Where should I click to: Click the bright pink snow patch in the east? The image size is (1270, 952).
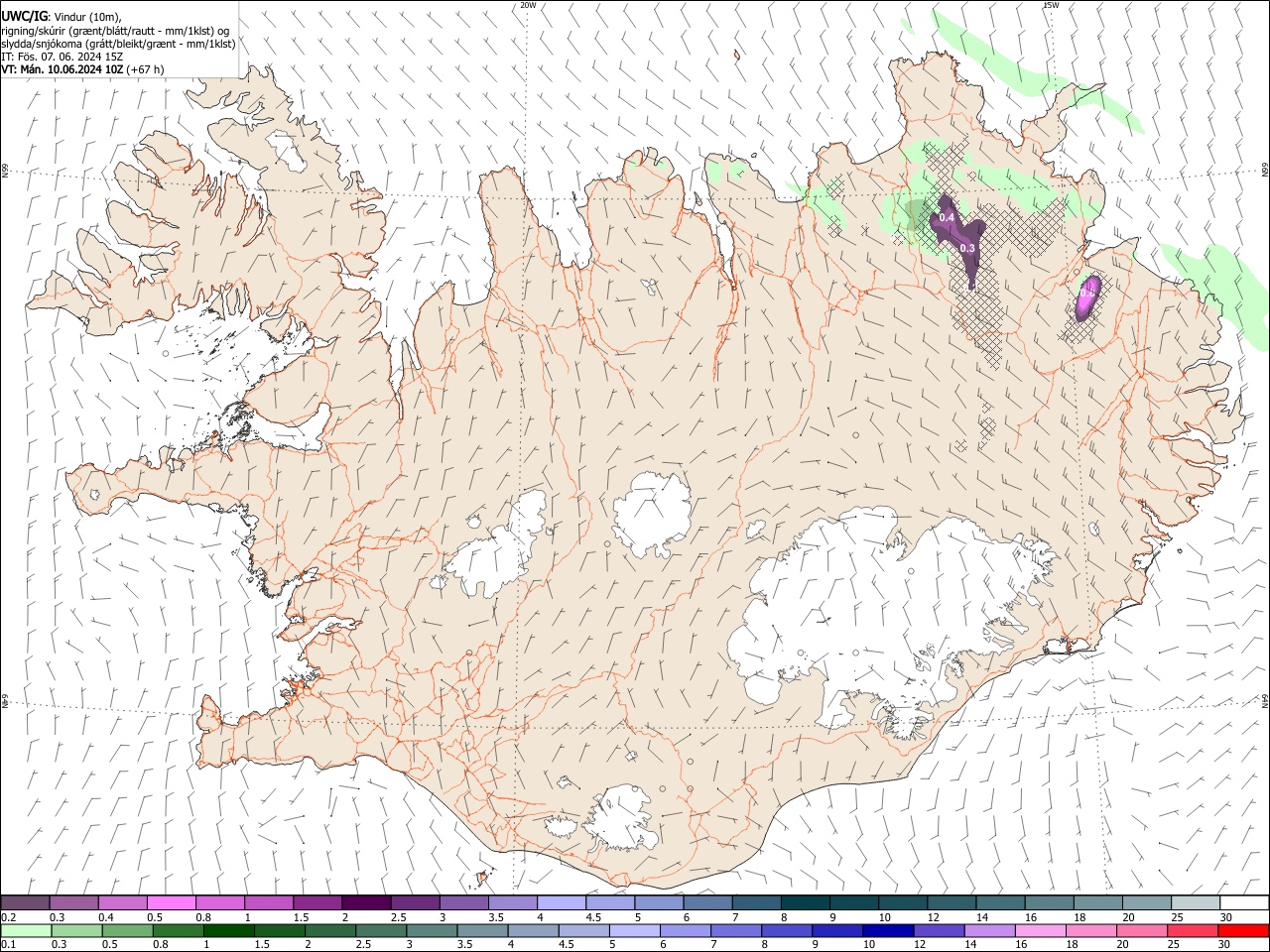pyautogui.click(x=1086, y=297)
